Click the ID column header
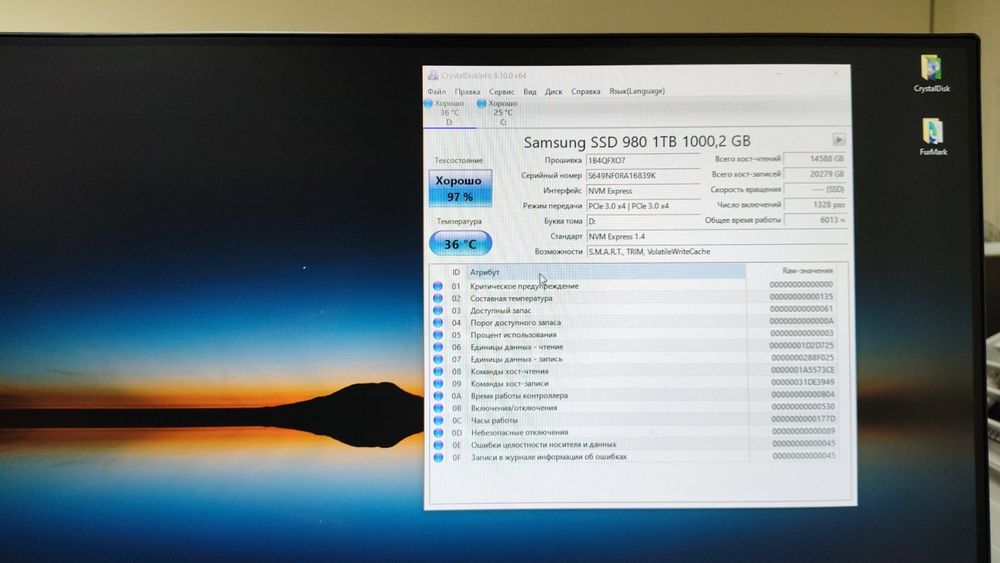Viewport: 1000px width, 563px height. (x=456, y=272)
